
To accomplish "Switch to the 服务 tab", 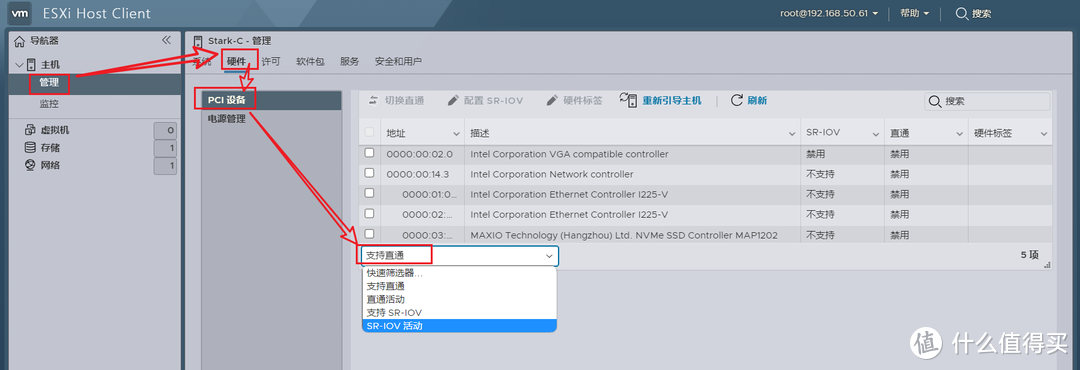I will (349, 61).
